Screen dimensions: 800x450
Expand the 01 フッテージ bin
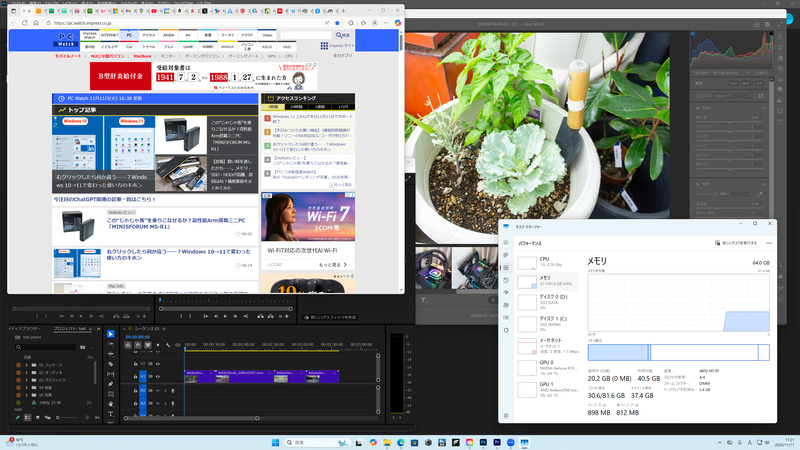click(27, 365)
